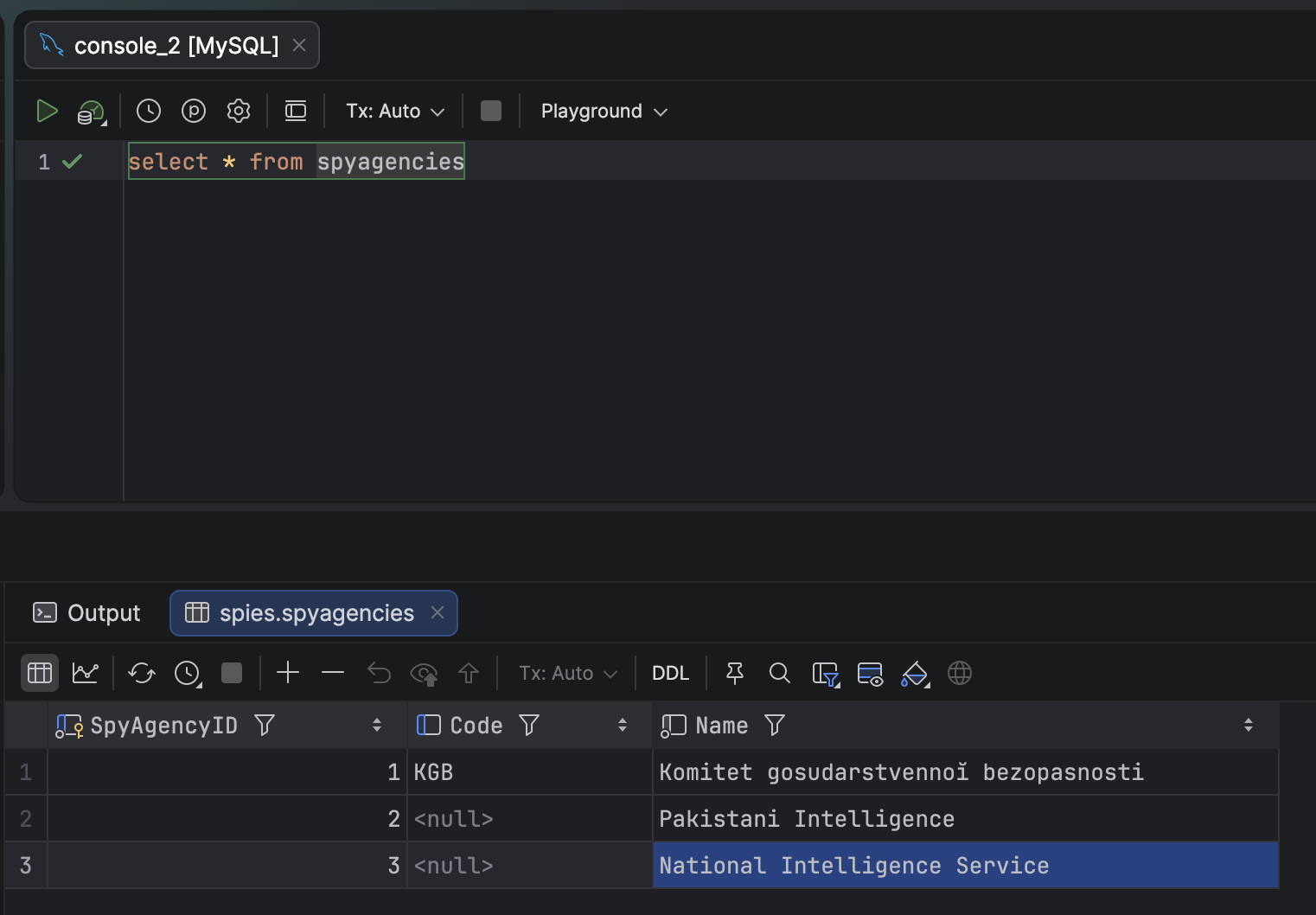Select the Pakistani Intelligence cell
Screen dimensions: 1316x915
pyautogui.click(x=966, y=818)
